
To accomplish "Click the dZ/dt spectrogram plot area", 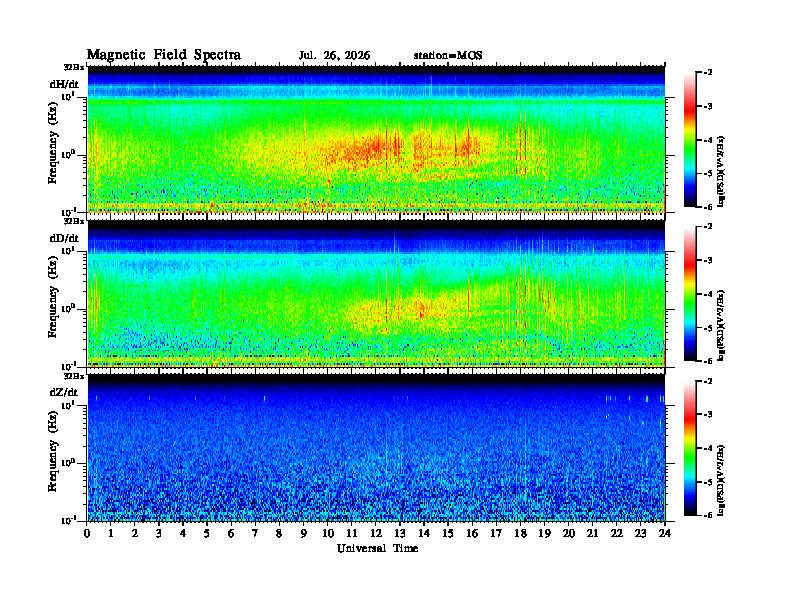I will pos(376,448).
